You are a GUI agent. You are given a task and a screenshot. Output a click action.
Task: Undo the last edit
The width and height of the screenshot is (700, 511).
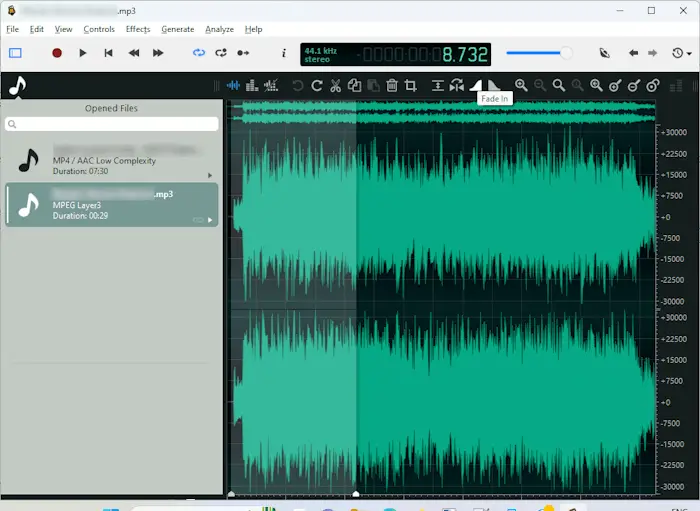298,85
